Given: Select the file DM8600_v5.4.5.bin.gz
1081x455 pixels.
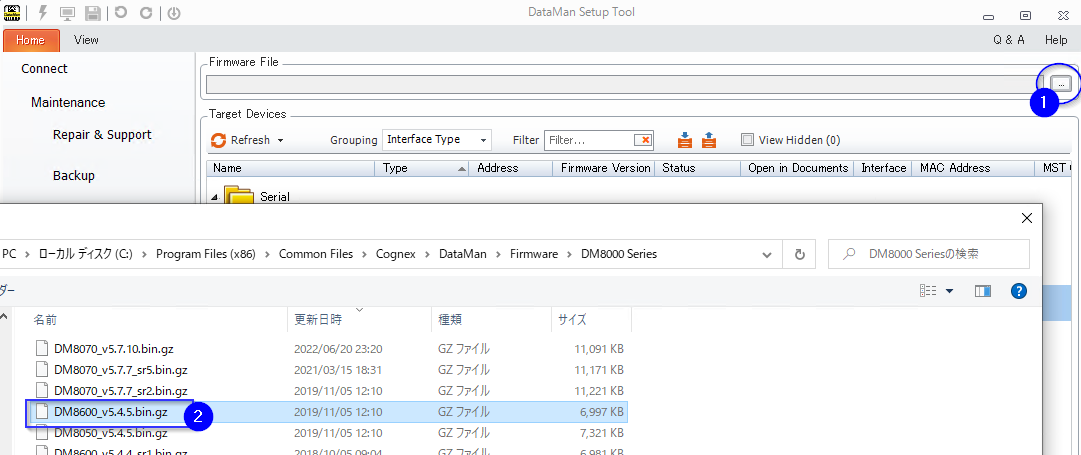Looking at the screenshot, I should coord(110,412).
